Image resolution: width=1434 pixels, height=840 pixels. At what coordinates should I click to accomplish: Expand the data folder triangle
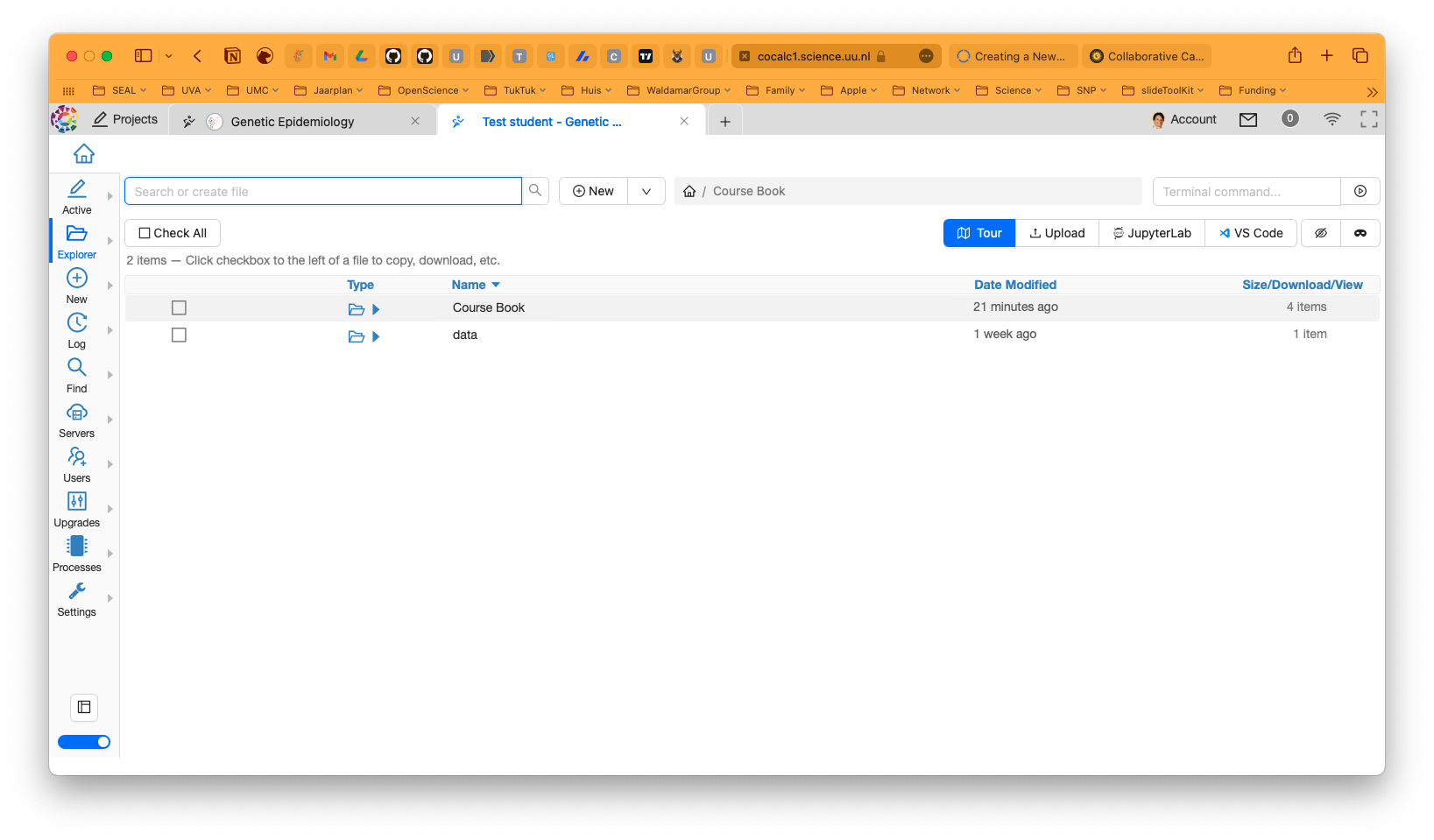point(376,336)
